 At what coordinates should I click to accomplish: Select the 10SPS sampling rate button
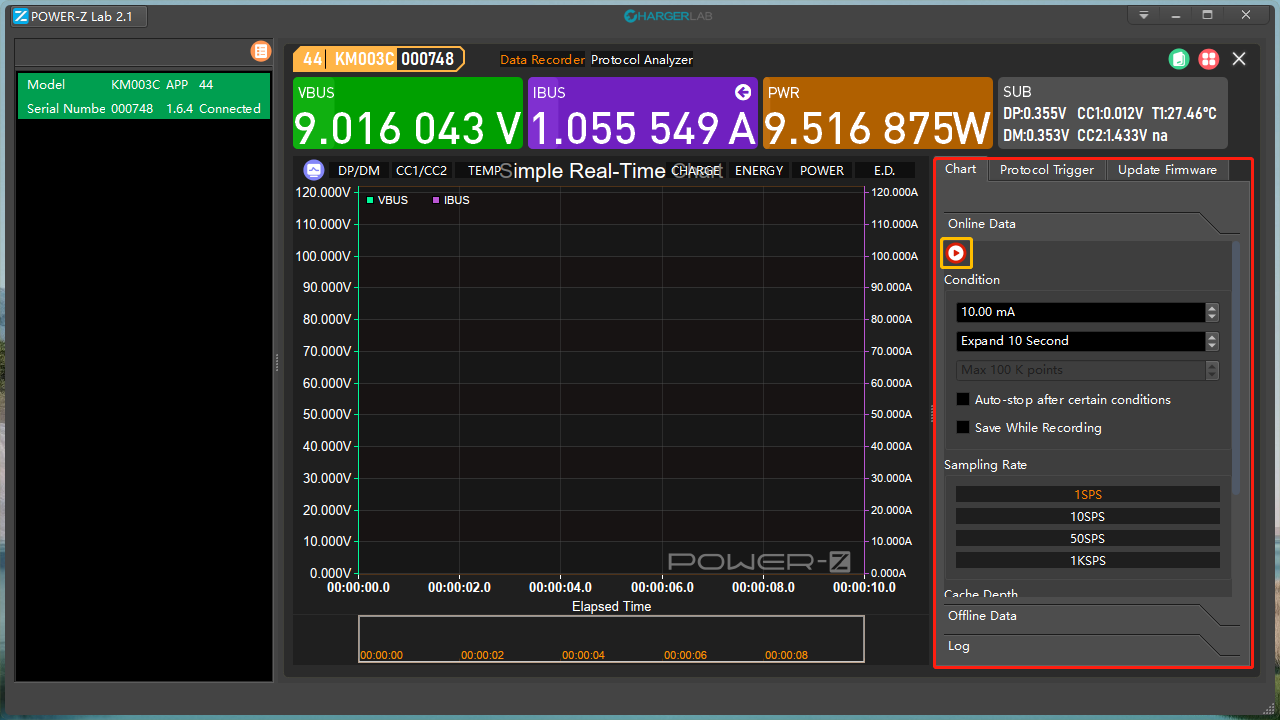pyautogui.click(x=1087, y=516)
